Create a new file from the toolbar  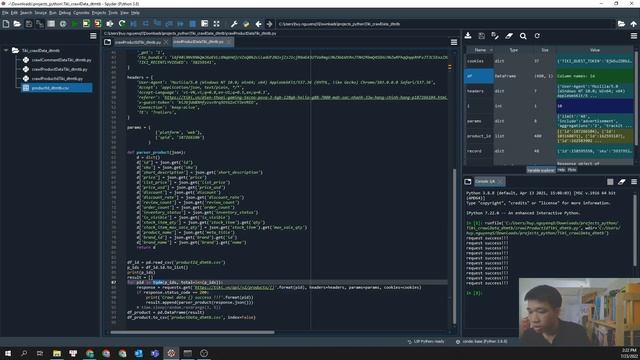pyautogui.click(x=6, y=24)
